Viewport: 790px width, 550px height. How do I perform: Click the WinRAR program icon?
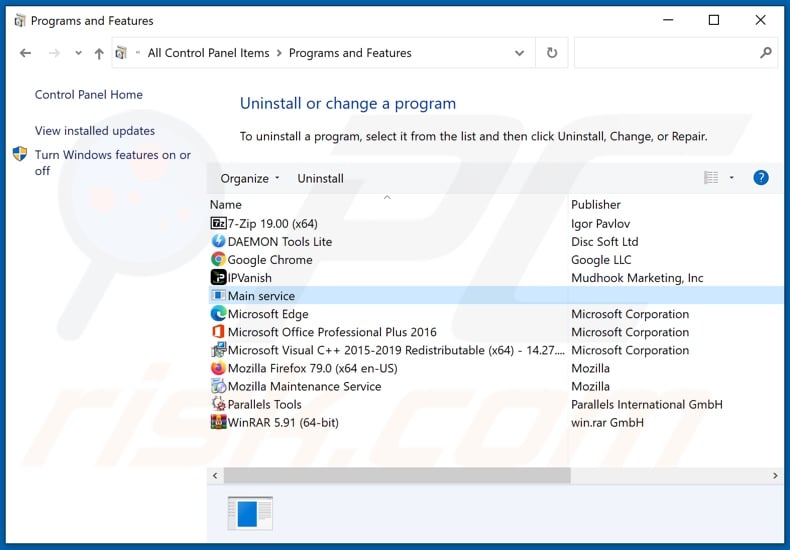[x=218, y=422]
